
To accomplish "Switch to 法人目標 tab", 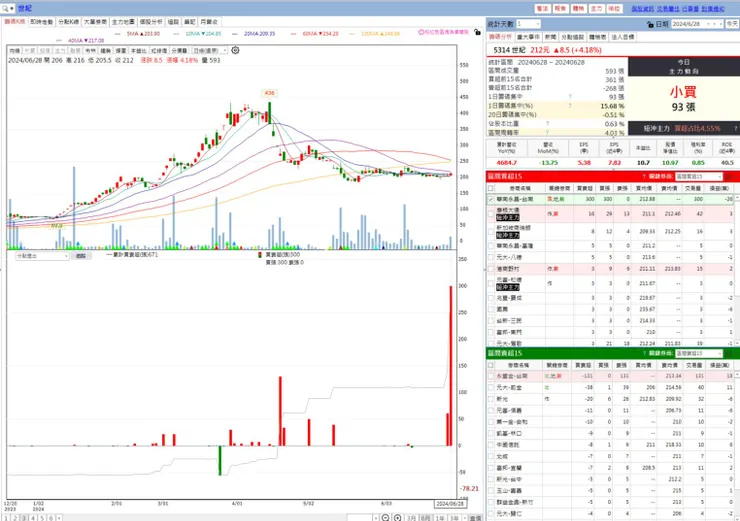I will click(623, 37).
